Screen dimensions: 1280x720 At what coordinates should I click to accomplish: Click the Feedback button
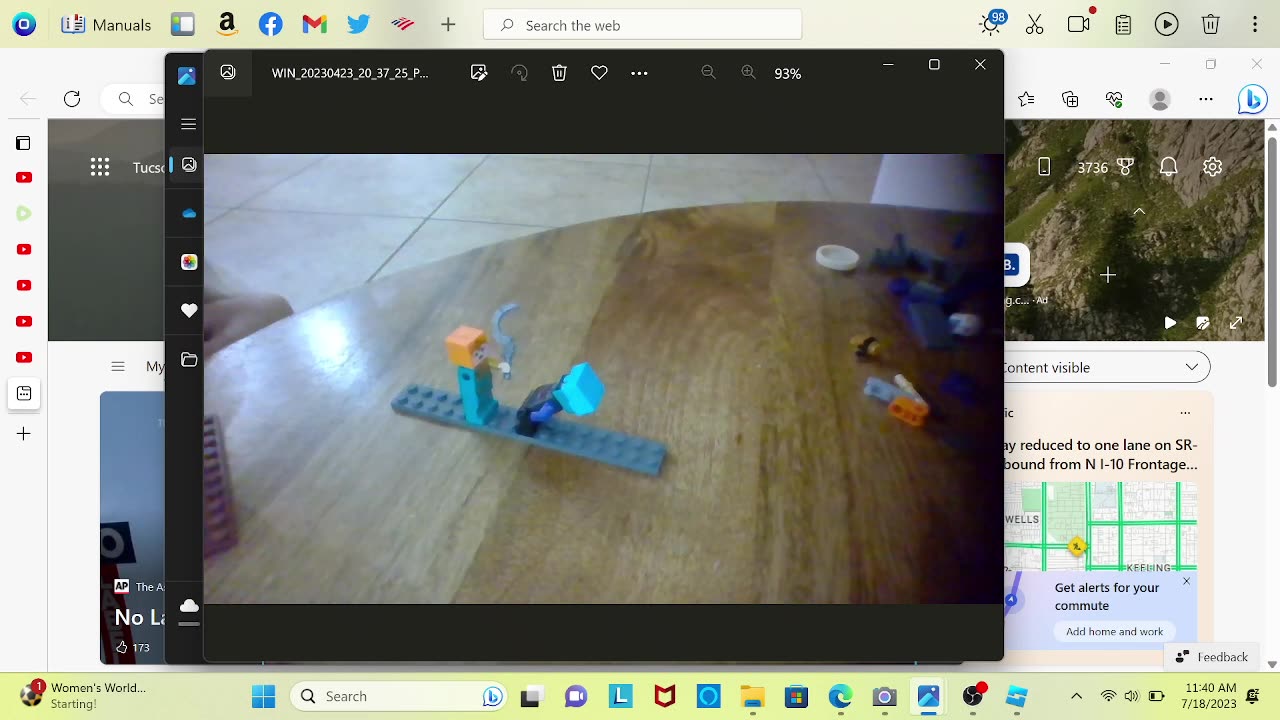(1212, 656)
